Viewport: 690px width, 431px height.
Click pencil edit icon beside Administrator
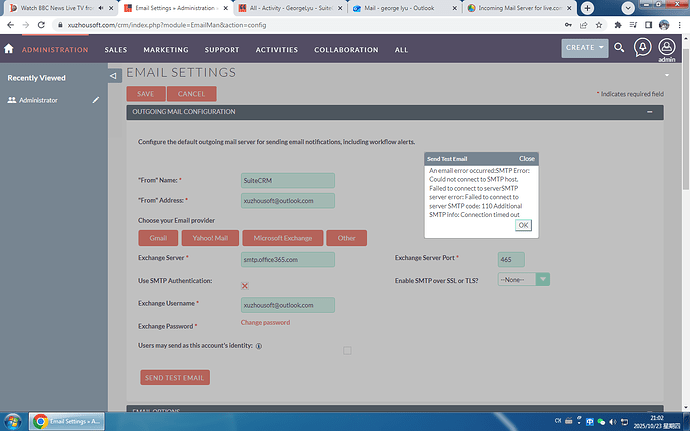click(96, 100)
